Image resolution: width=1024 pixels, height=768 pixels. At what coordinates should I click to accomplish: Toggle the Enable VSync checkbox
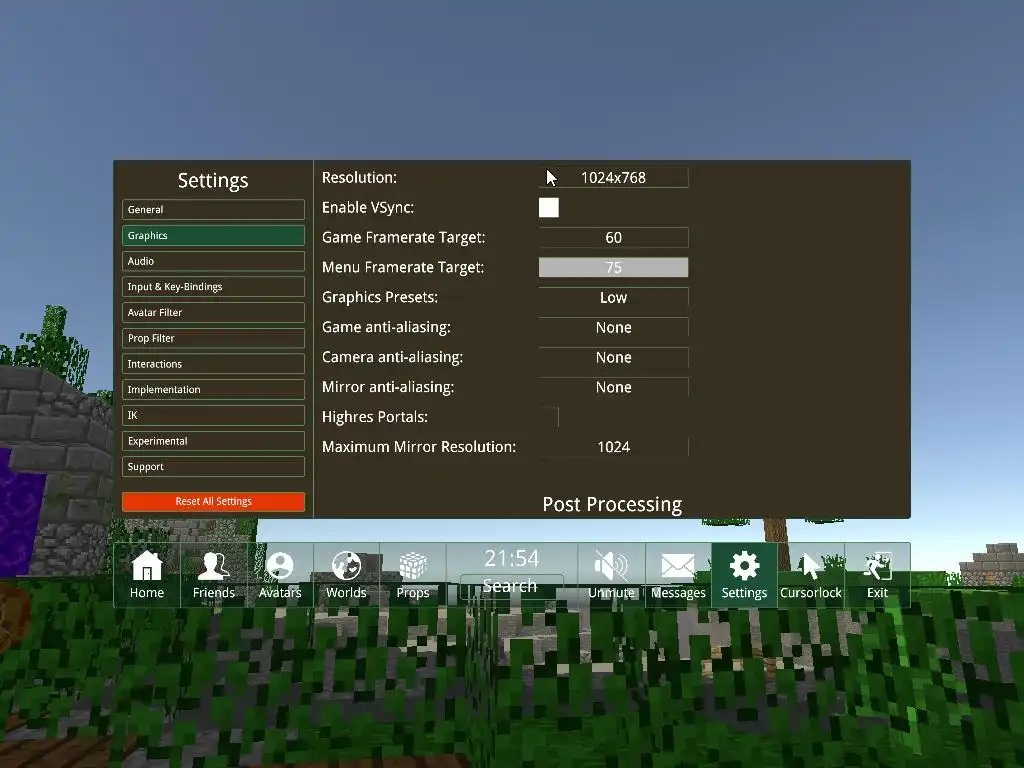click(x=549, y=208)
